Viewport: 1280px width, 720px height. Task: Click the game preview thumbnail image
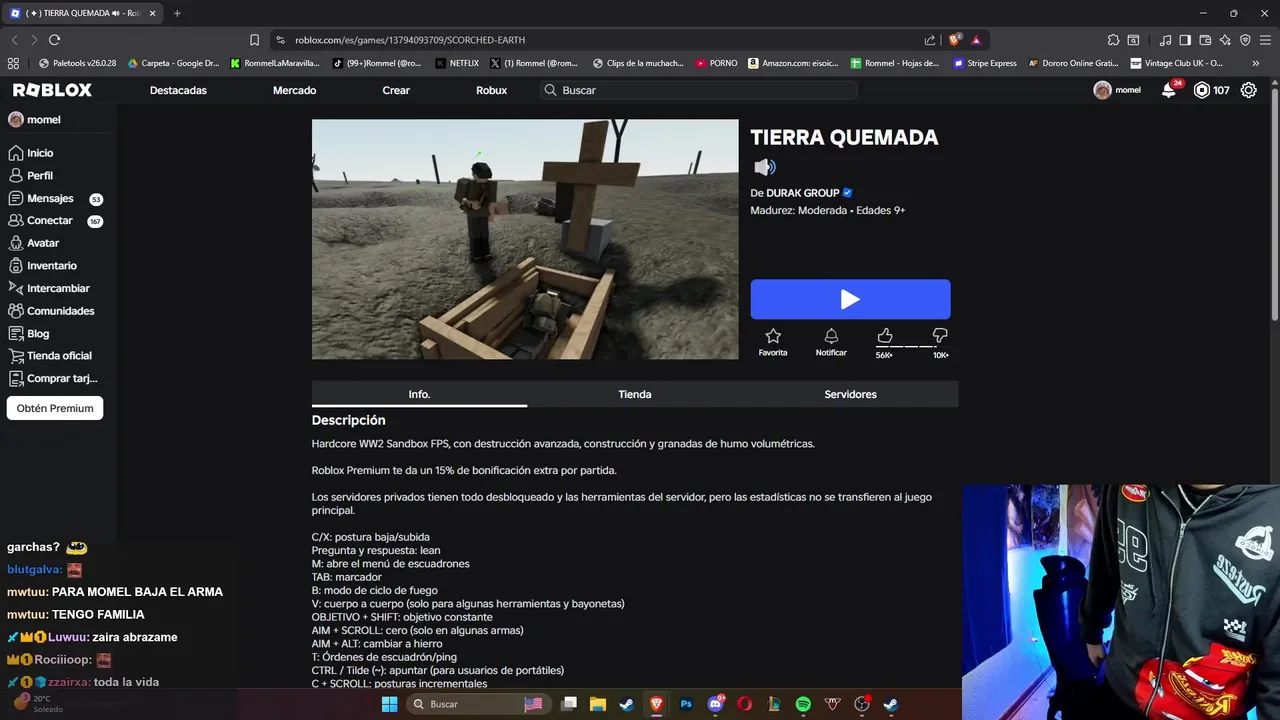525,239
